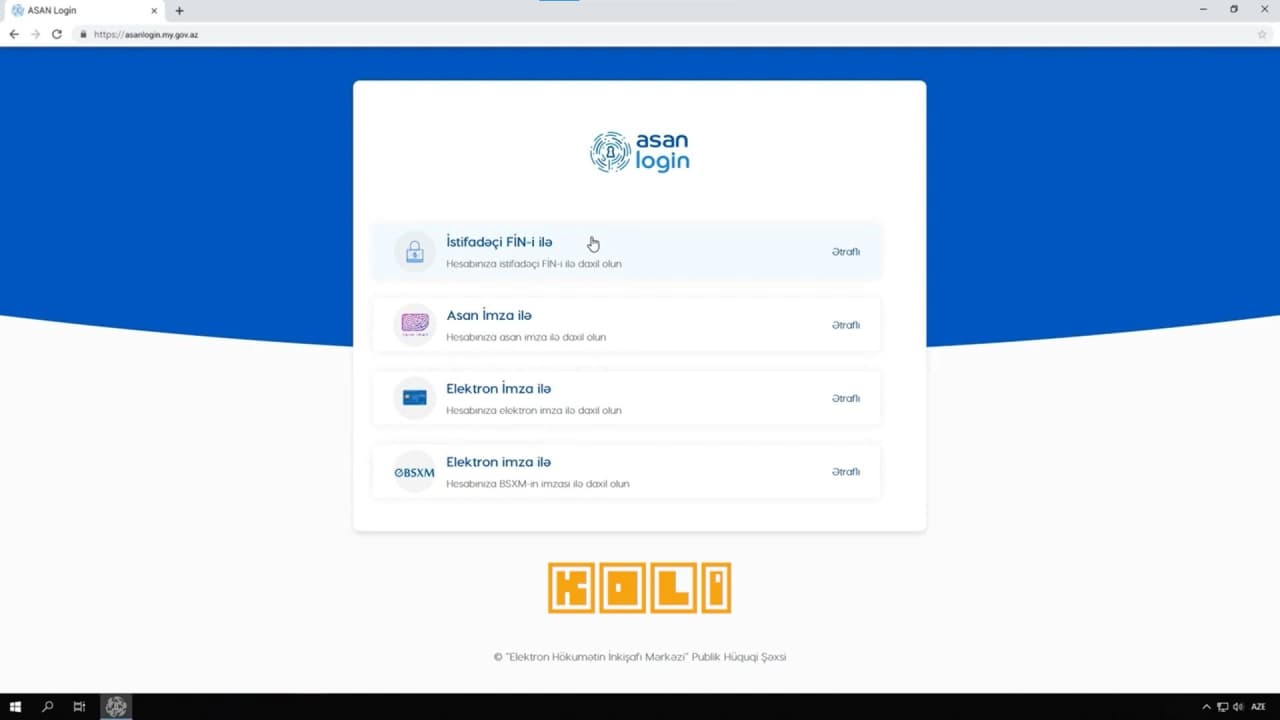
Task: Click the electronic card icon for Elektron İmza
Action: click(415, 398)
